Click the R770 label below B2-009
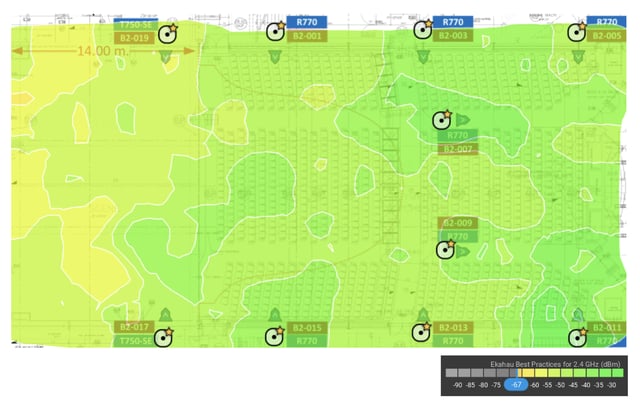Image resolution: width=640 pixels, height=406 pixels. 458,236
